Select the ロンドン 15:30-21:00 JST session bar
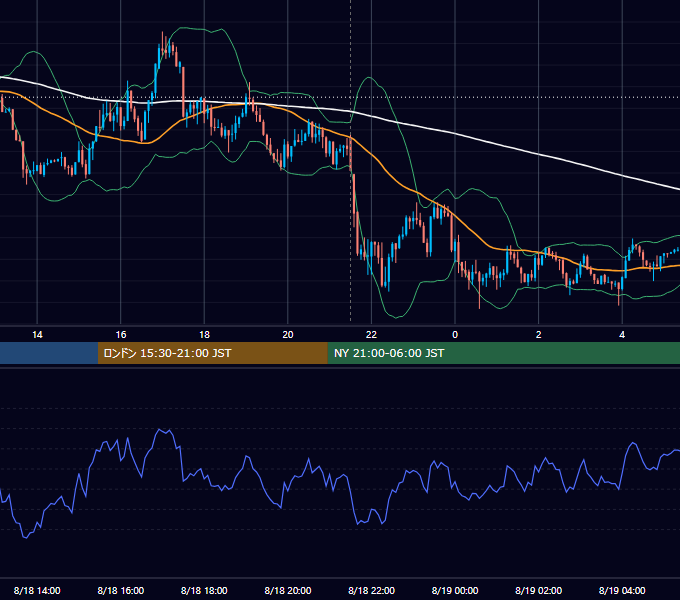The image size is (680, 600). (x=212, y=353)
